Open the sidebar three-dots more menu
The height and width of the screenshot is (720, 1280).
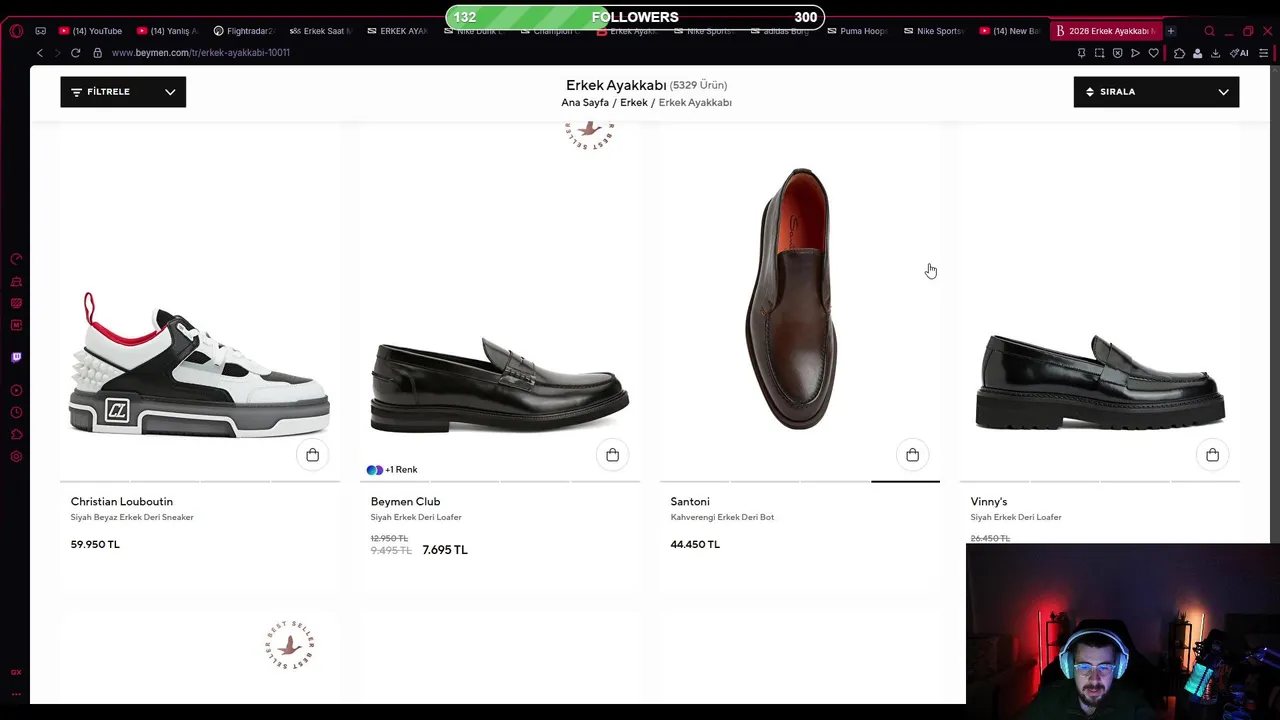(x=16, y=693)
